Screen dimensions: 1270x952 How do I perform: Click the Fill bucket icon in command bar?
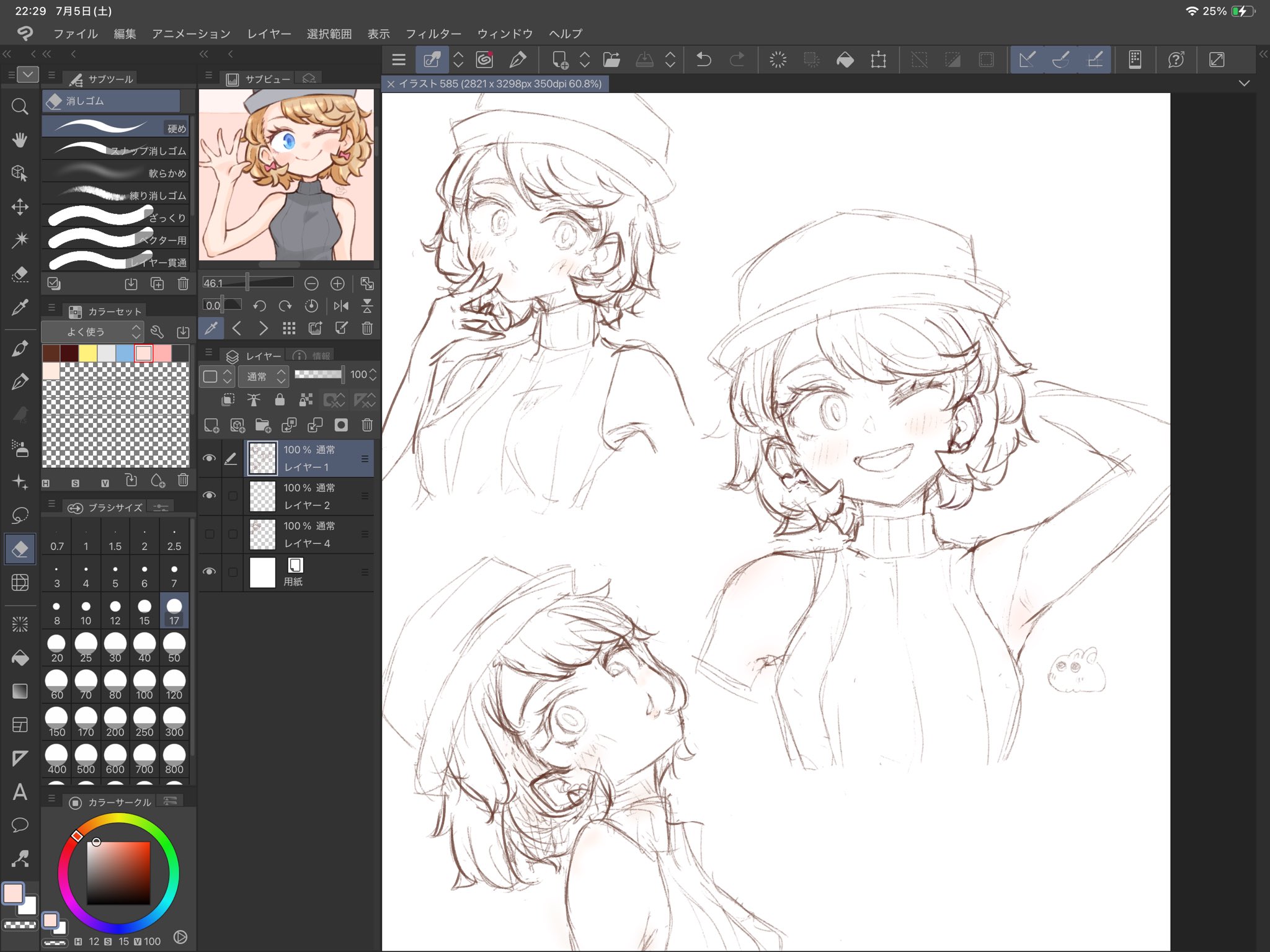pyautogui.click(x=845, y=60)
